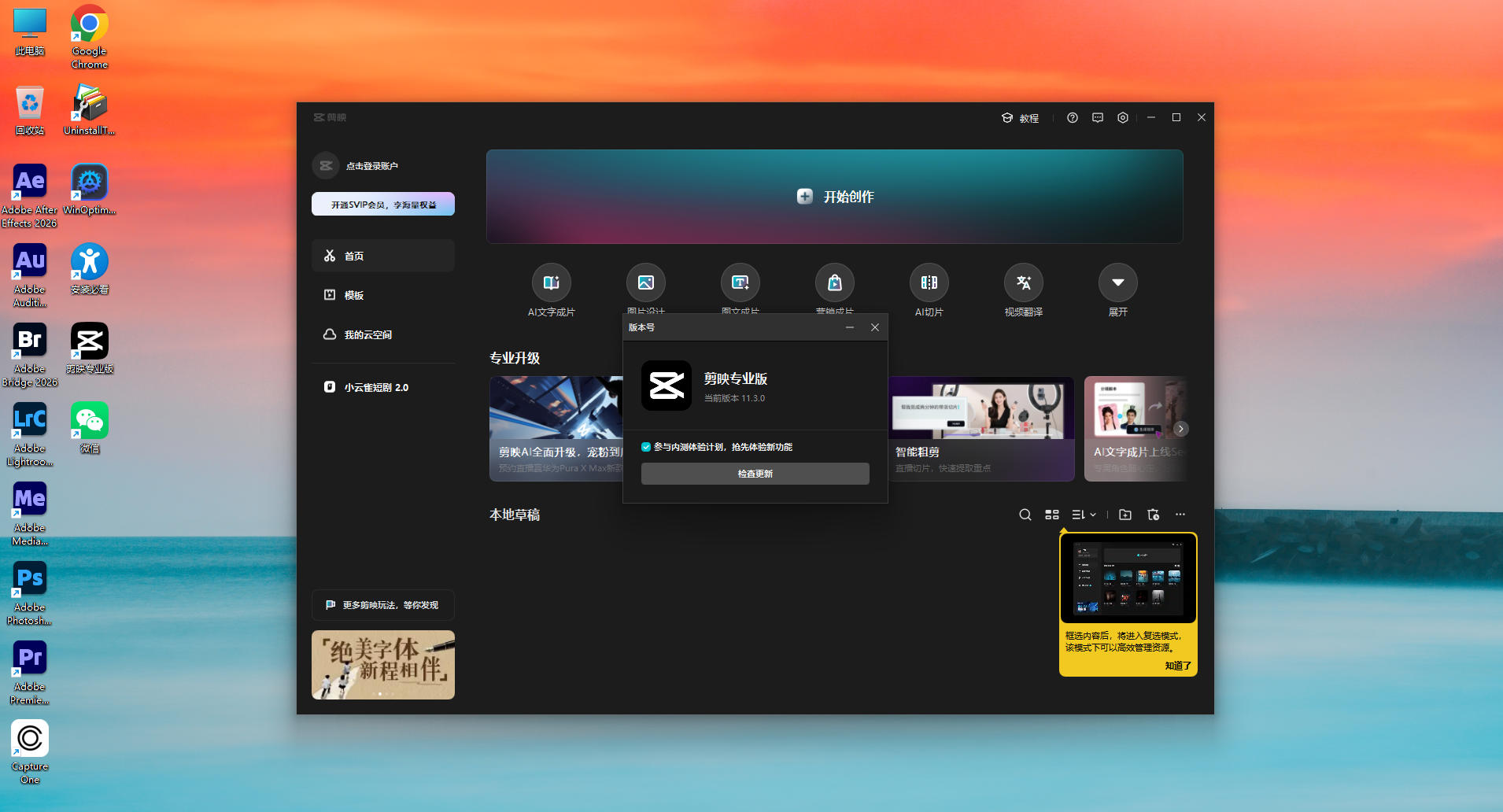
Task: Toggle the 参与内测体验计划 checkbox
Action: (x=646, y=447)
